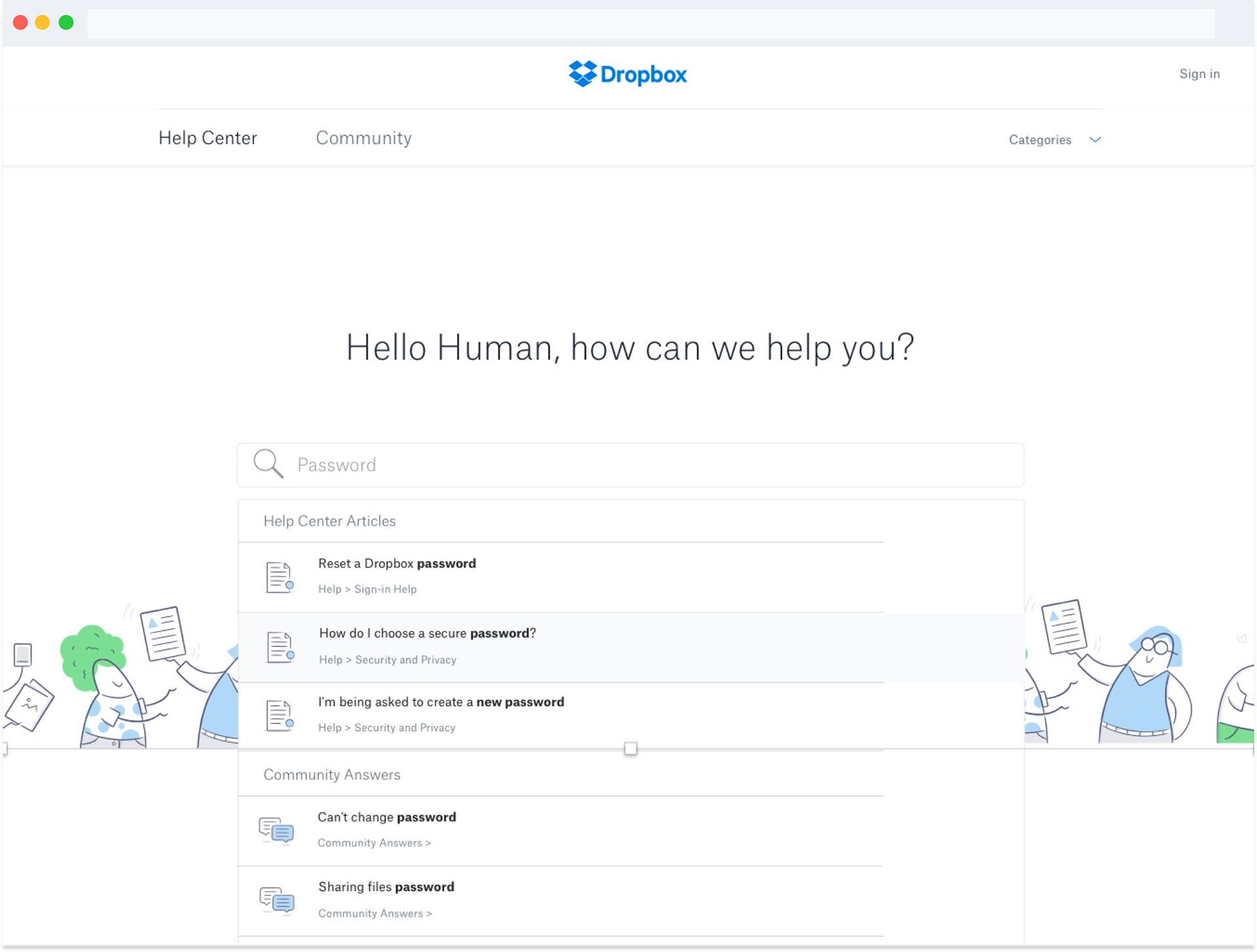The width and height of the screenshot is (1257, 952).
Task: Click the green maximize window button
Action: (x=66, y=23)
